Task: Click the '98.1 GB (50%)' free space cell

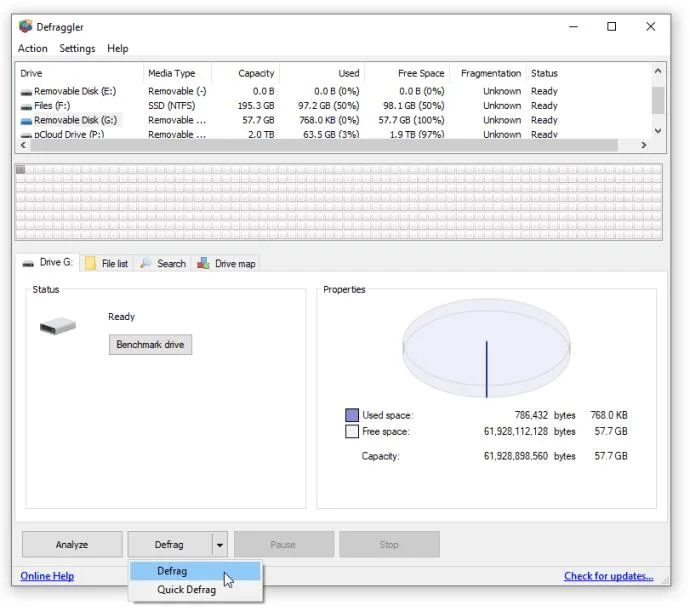Action: point(414,106)
